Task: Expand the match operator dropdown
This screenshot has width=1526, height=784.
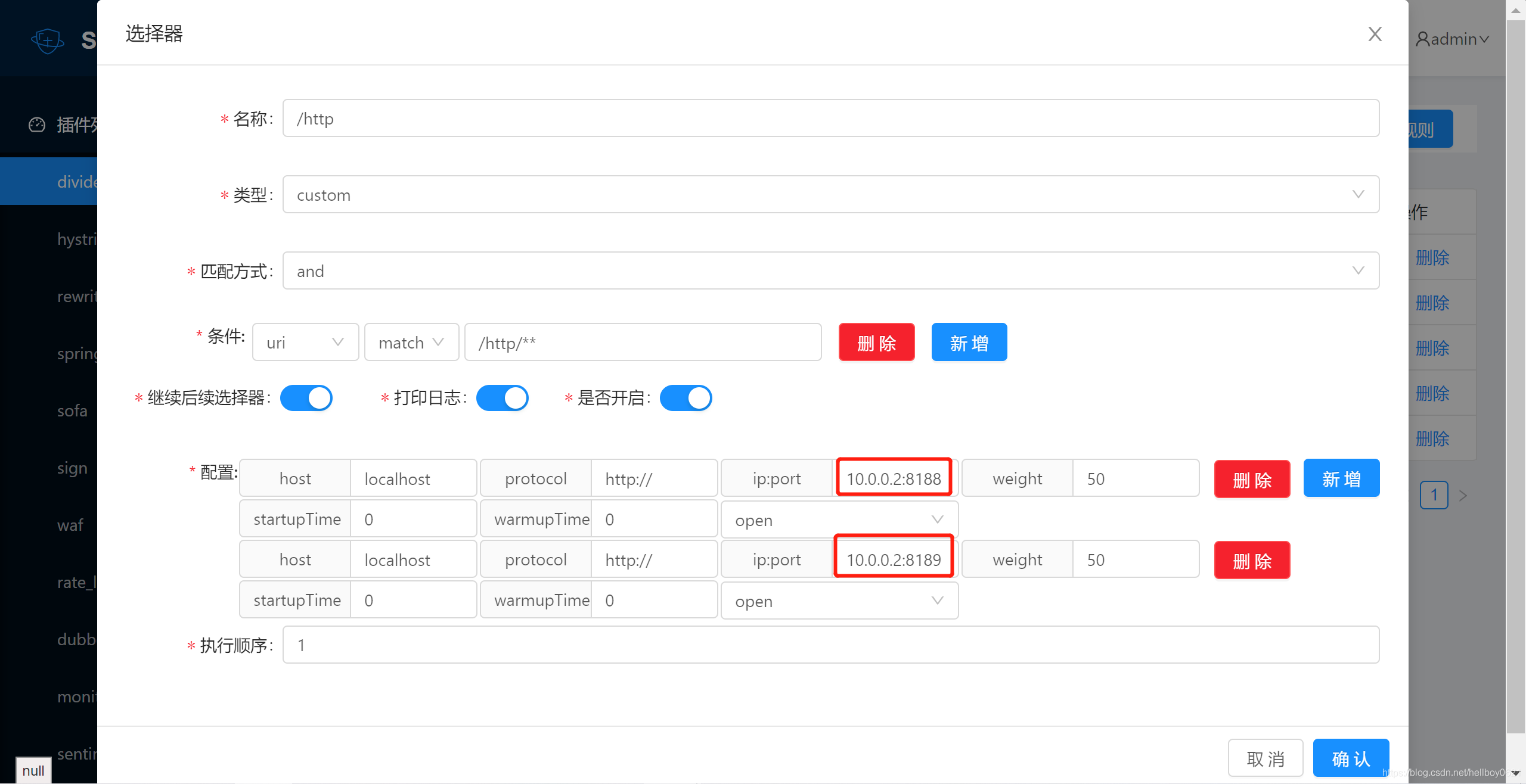Action: point(411,343)
